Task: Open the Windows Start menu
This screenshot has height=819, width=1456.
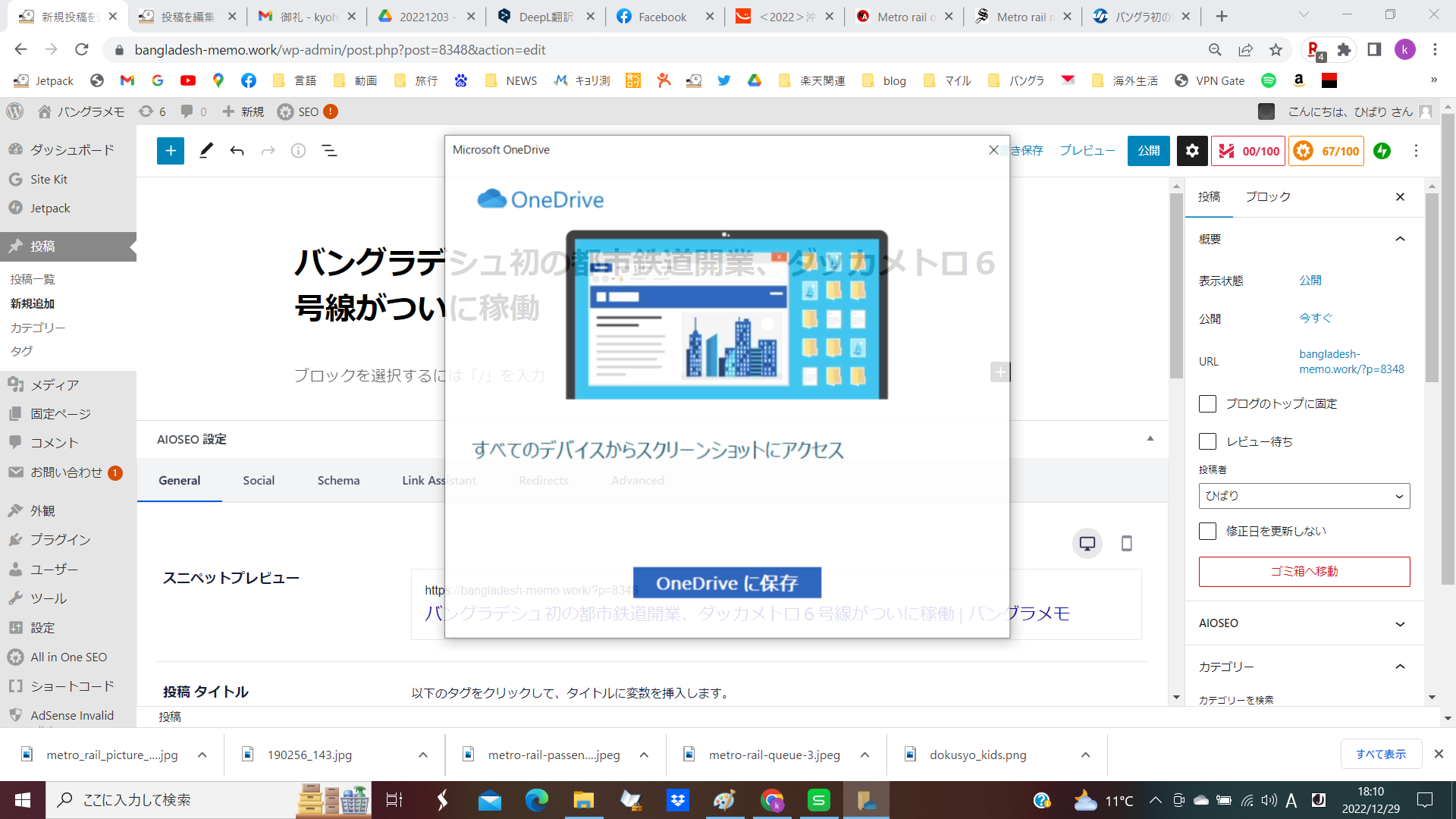Action: [23, 800]
